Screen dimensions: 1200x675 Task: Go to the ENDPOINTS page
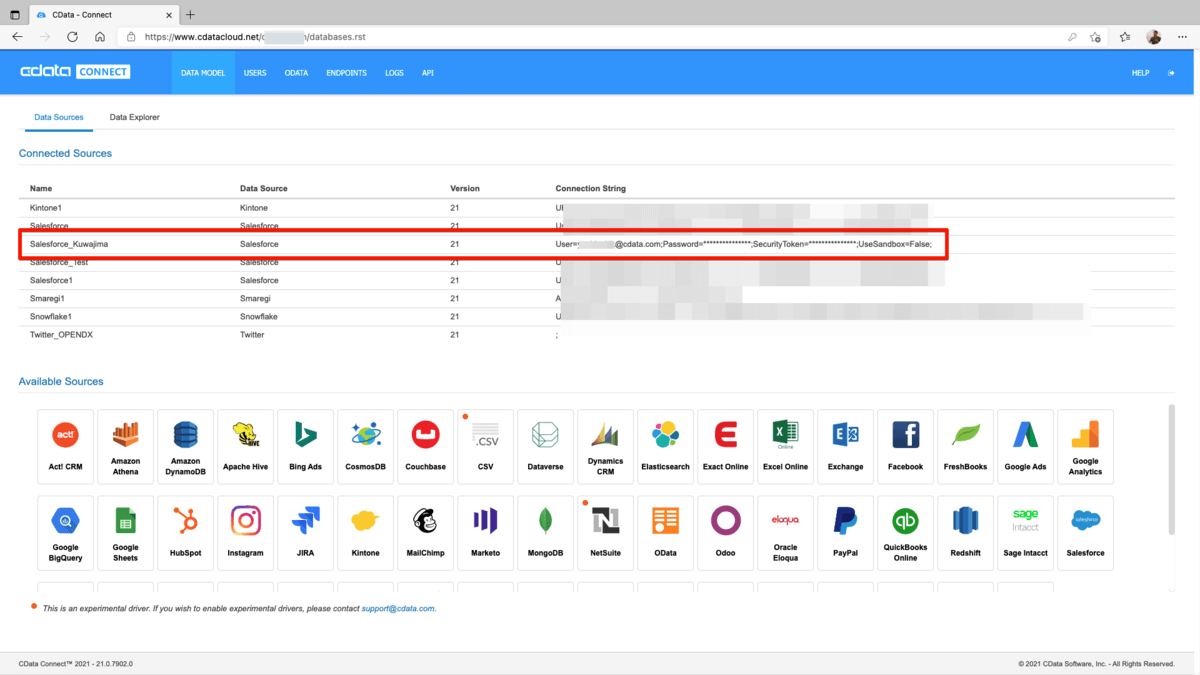(x=346, y=73)
